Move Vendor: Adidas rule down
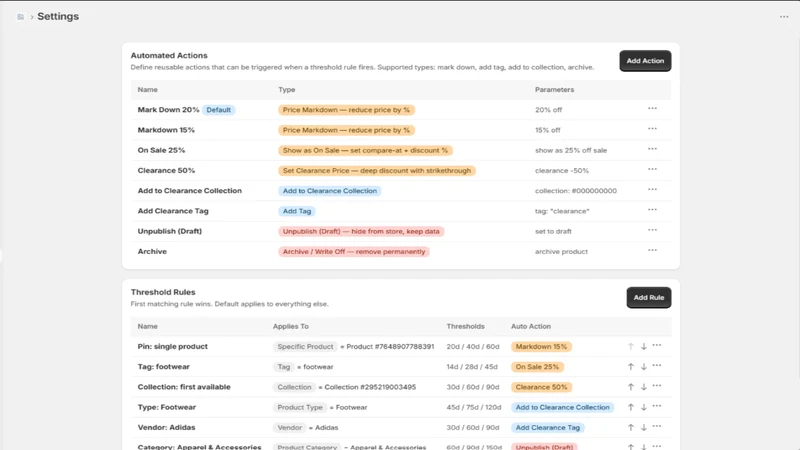This screenshot has height=450, width=800. pos(644,428)
